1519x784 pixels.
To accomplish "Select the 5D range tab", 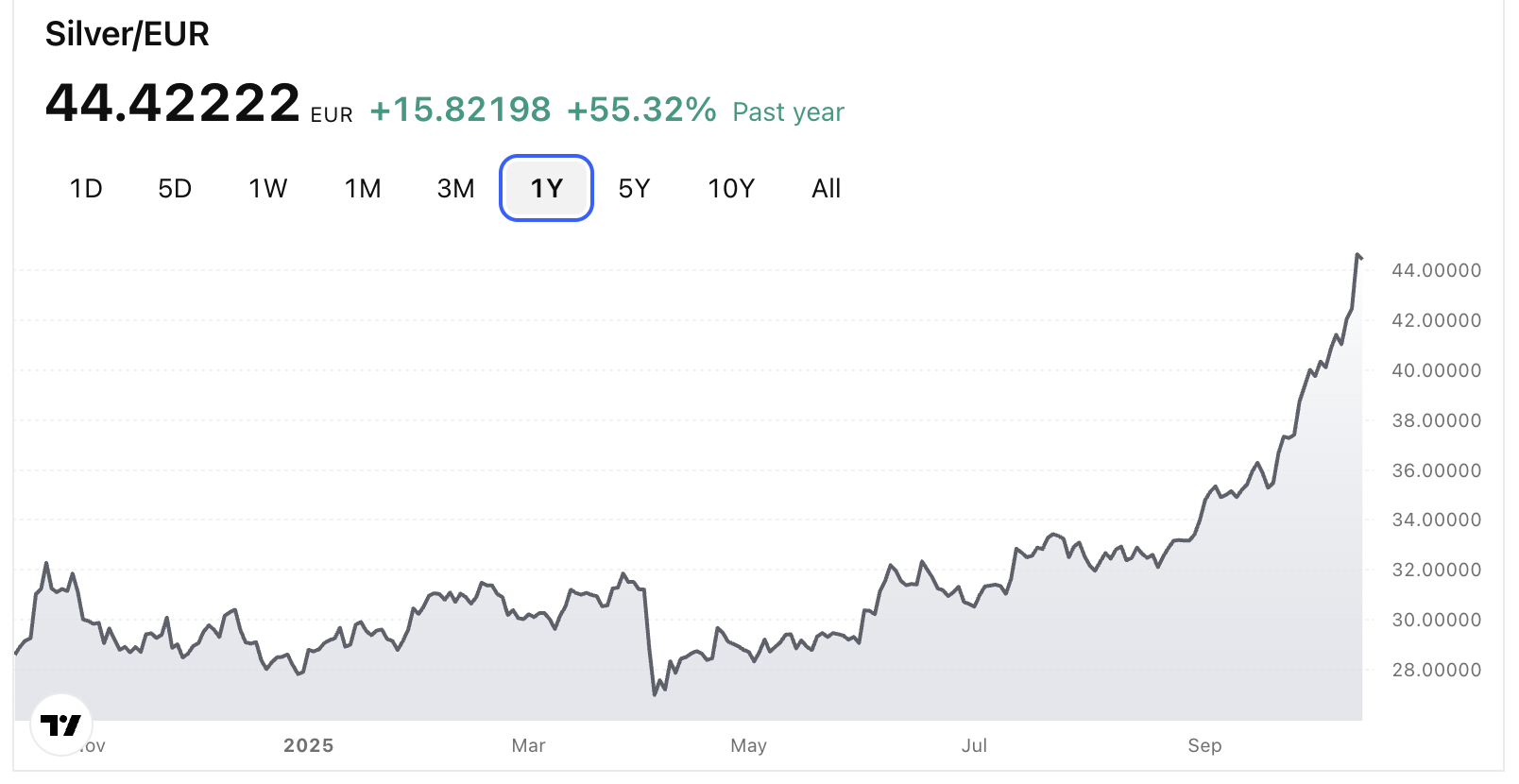I will click(175, 189).
